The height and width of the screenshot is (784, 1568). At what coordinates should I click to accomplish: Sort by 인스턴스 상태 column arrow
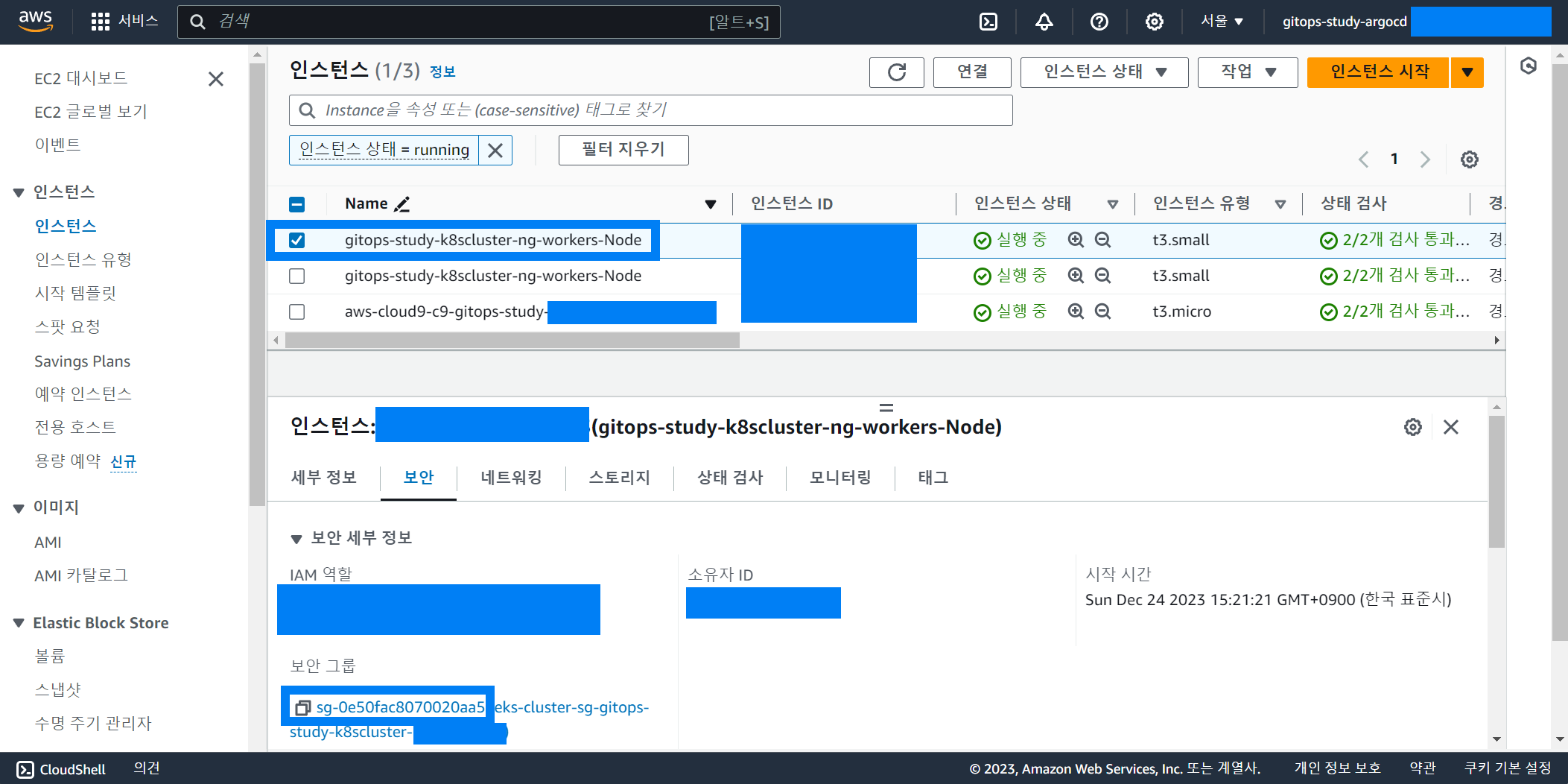1113,204
